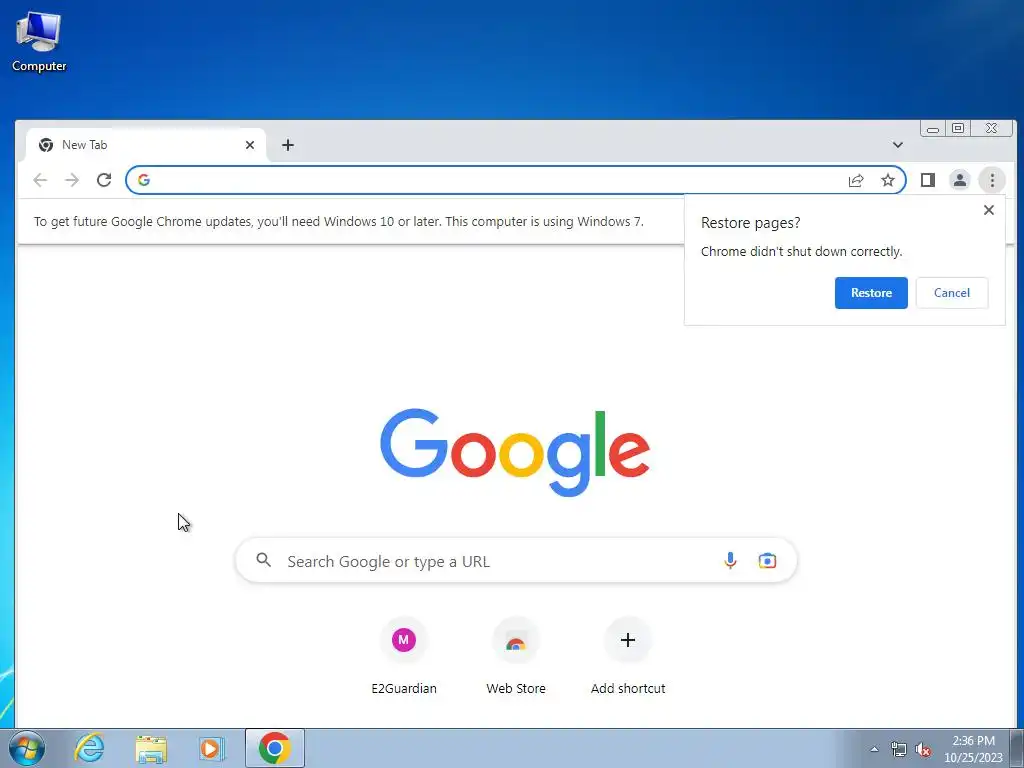This screenshot has height=768, width=1024.
Task: Open the profile avatar icon
Action: (959, 180)
